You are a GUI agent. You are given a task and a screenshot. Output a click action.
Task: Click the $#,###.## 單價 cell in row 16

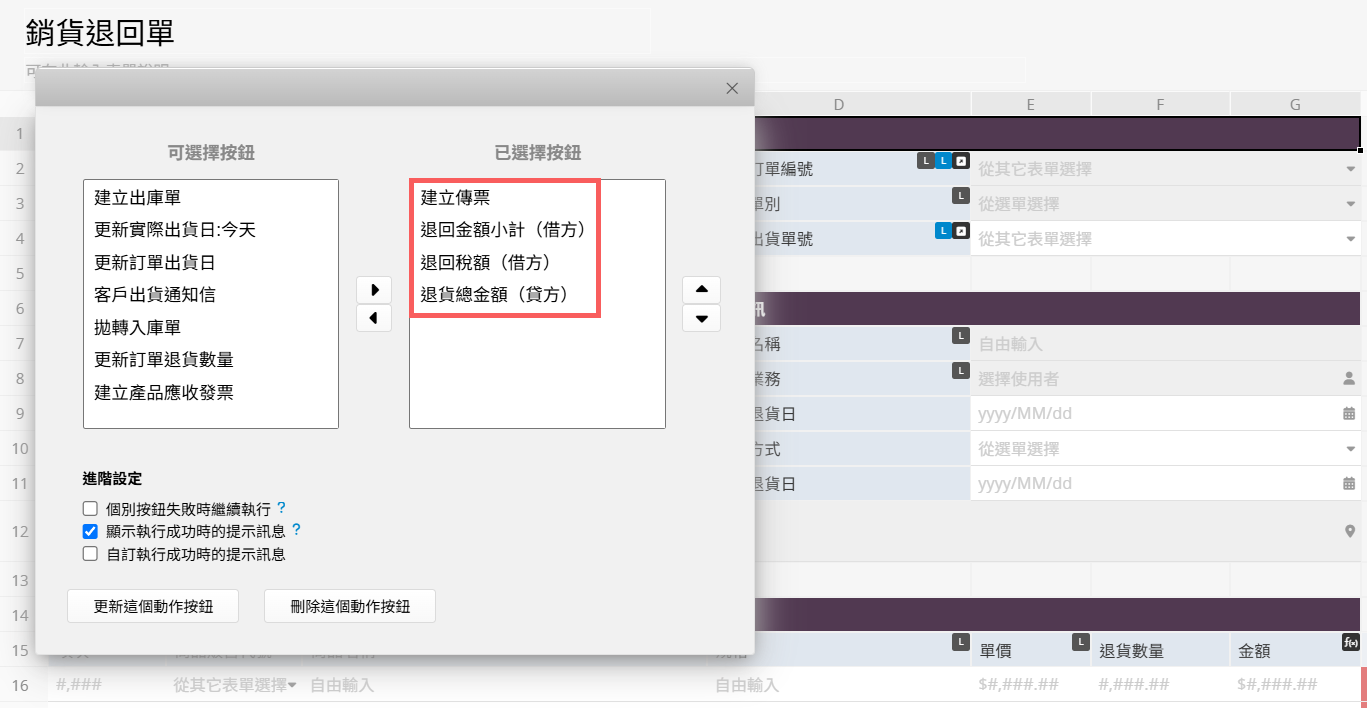pyautogui.click(x=1031, y=685)
